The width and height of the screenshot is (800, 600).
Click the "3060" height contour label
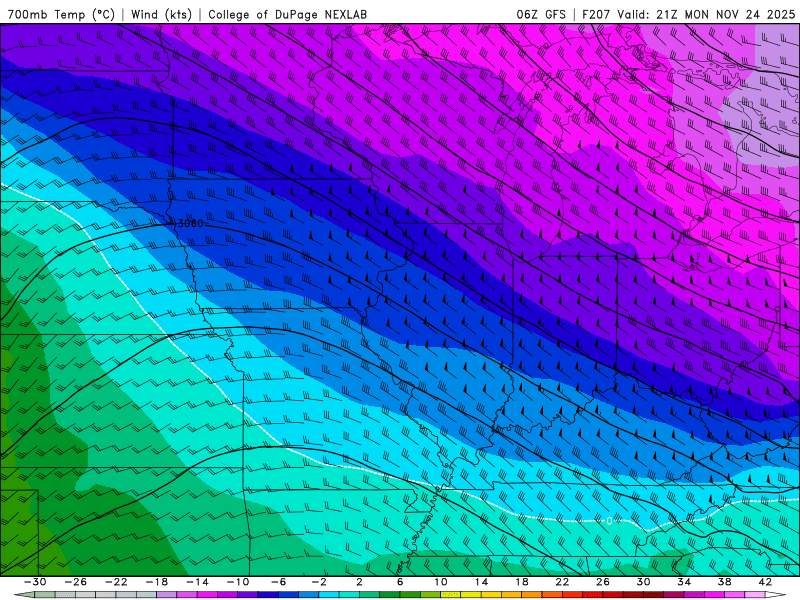pyautogui.click(x=190, y=223)
